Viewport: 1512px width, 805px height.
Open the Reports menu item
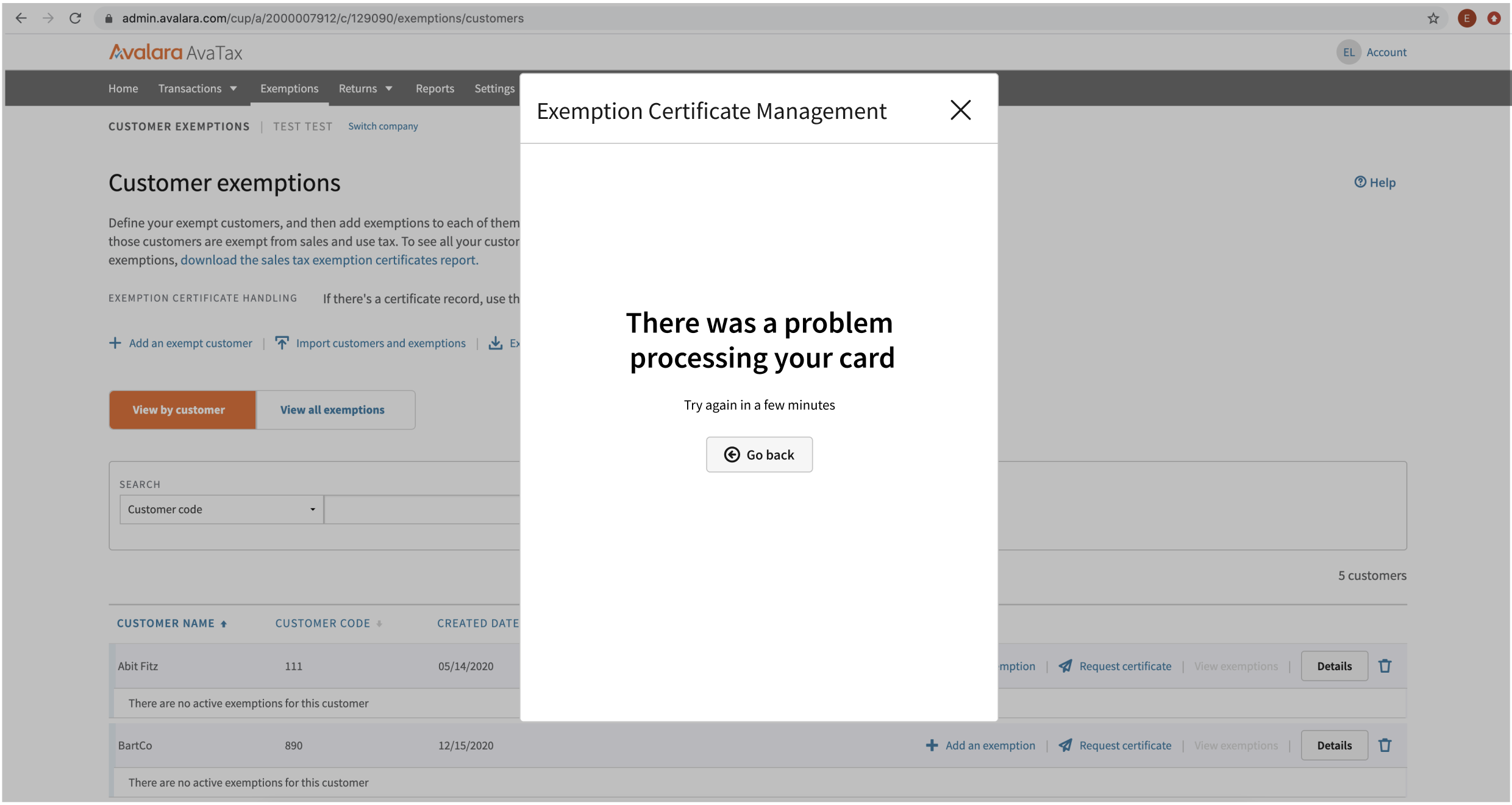coord(435,88)
